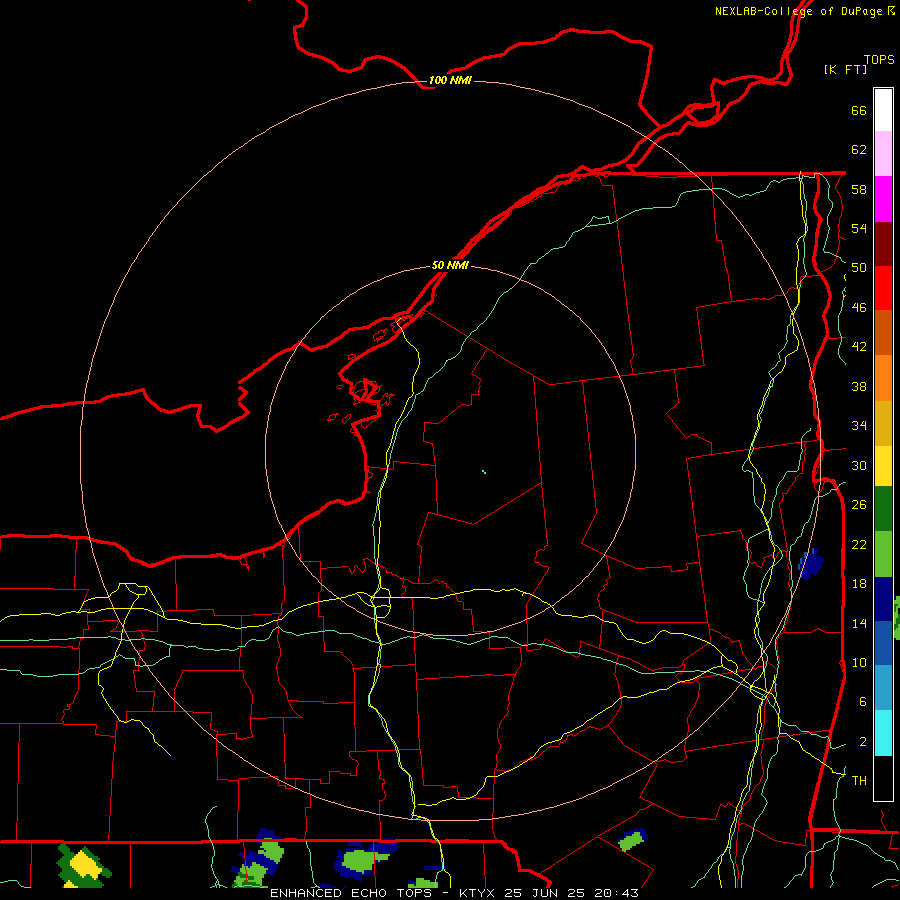
Task: Click the TH threshold legend label
Action: tap(859, 781)
